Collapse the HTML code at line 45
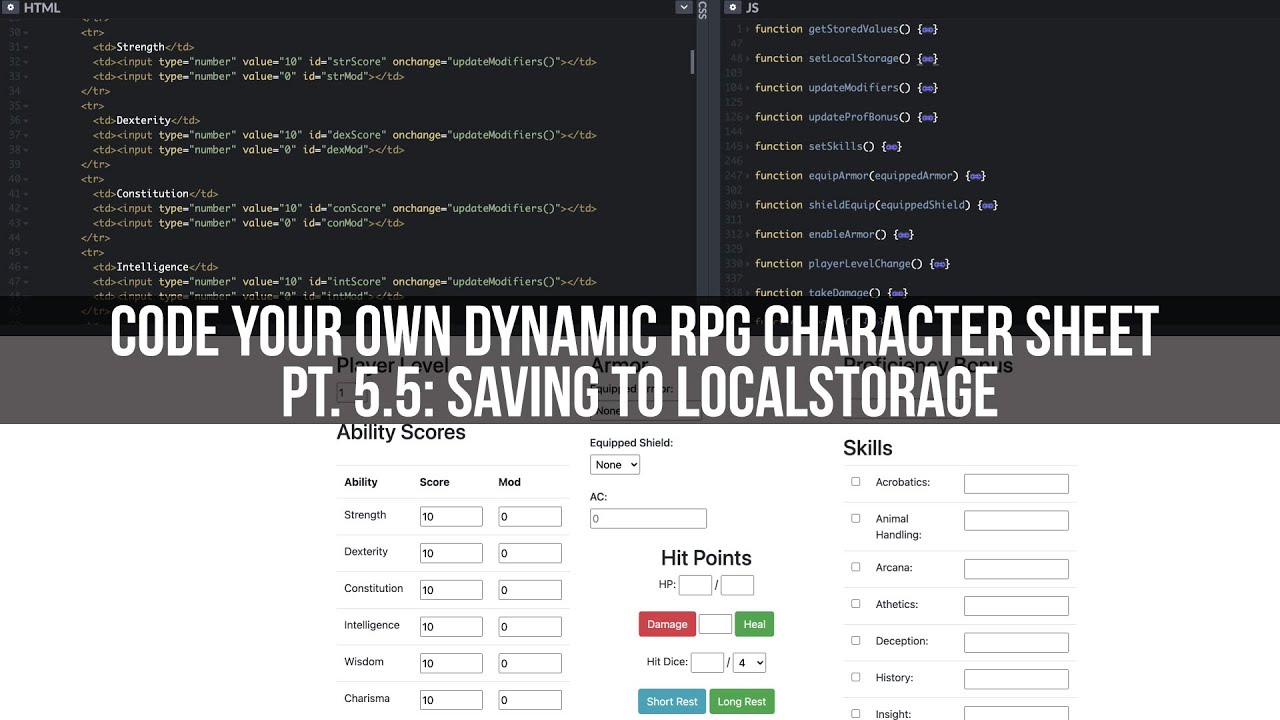The image size is (1280, 720). 26,253
